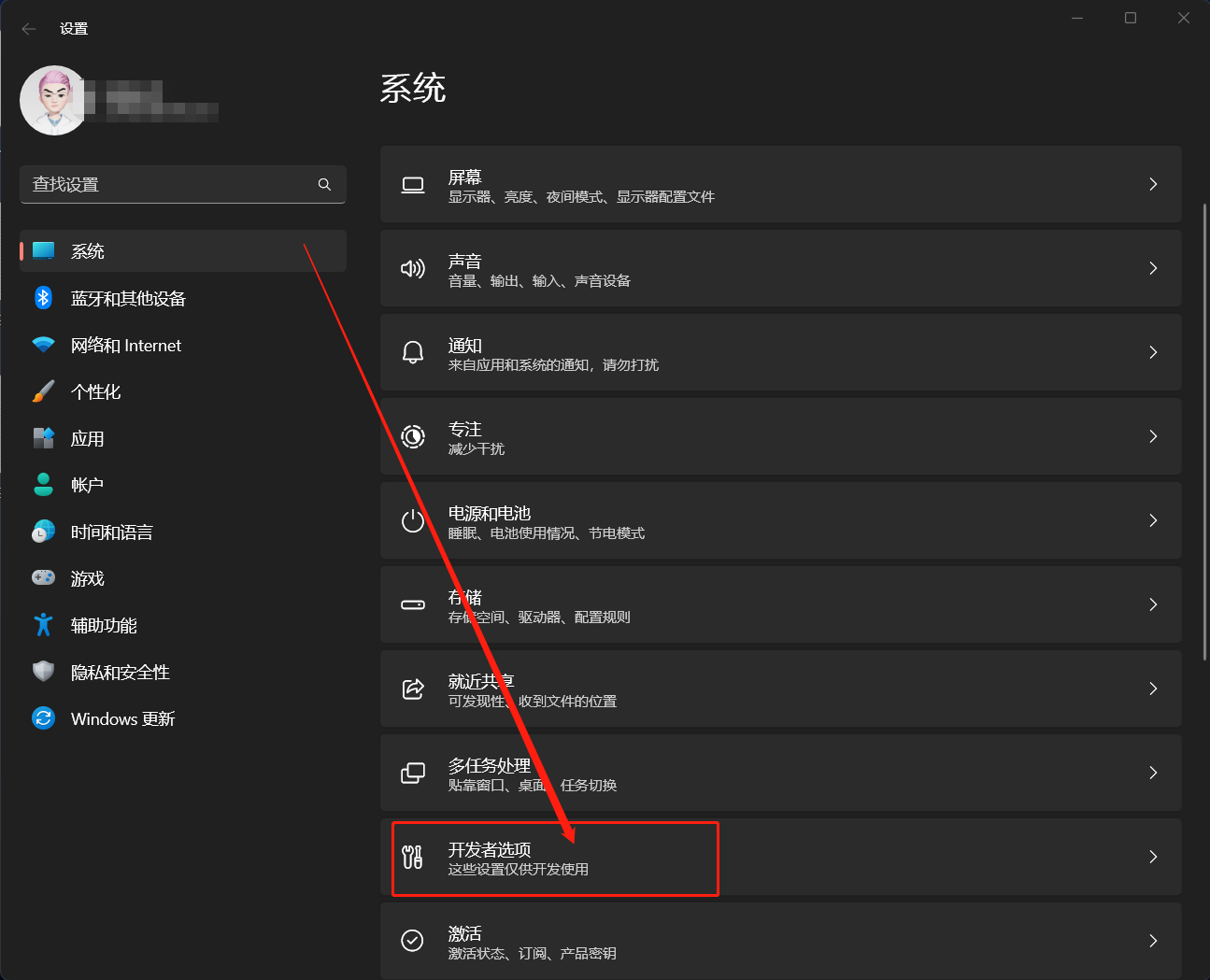The width and height of the screenshot is (1210, 980).
Task: Open 就近共享 settings
Action: click(654, 689)
